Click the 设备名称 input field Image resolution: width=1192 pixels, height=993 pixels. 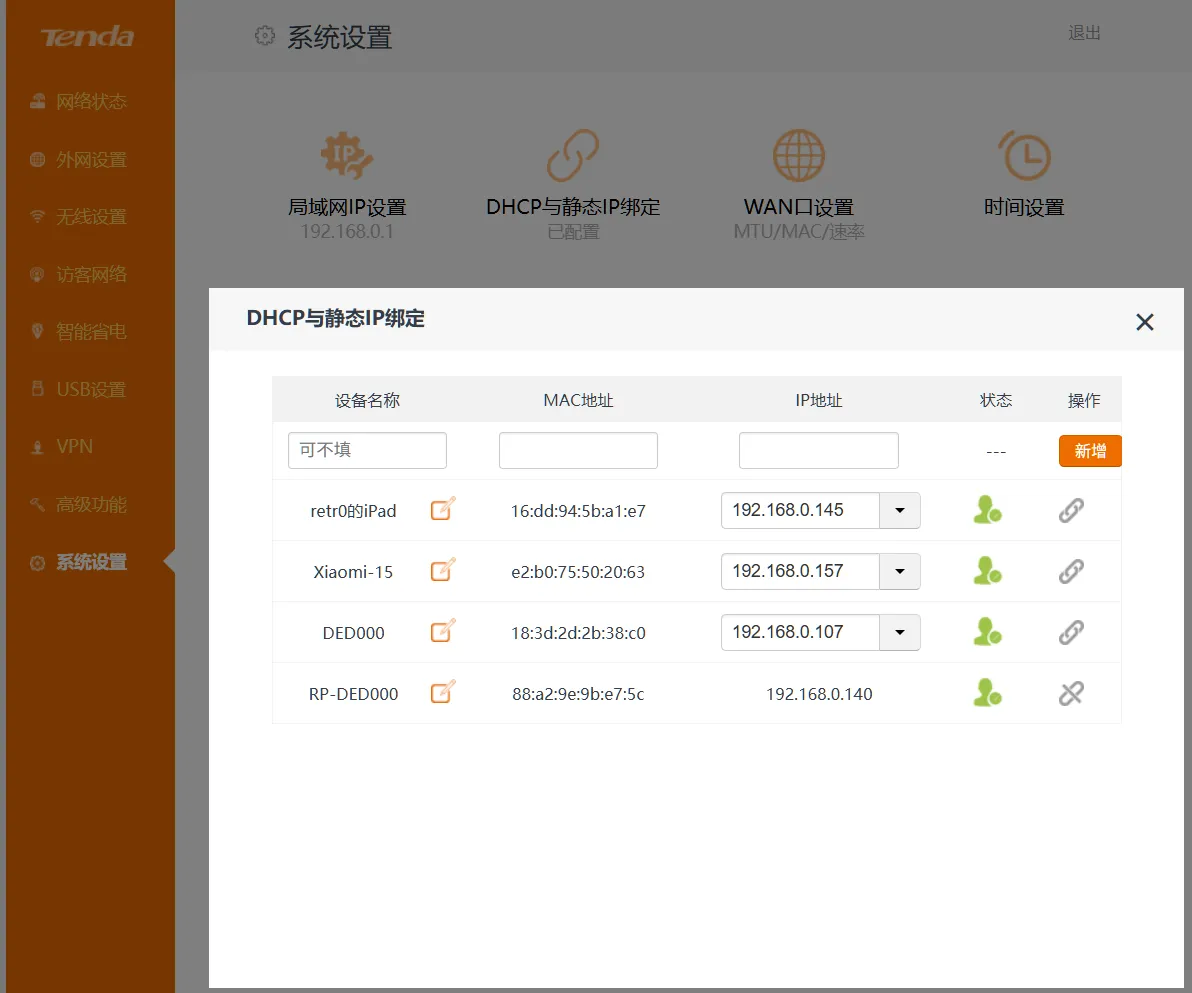[x=367, y=451]
